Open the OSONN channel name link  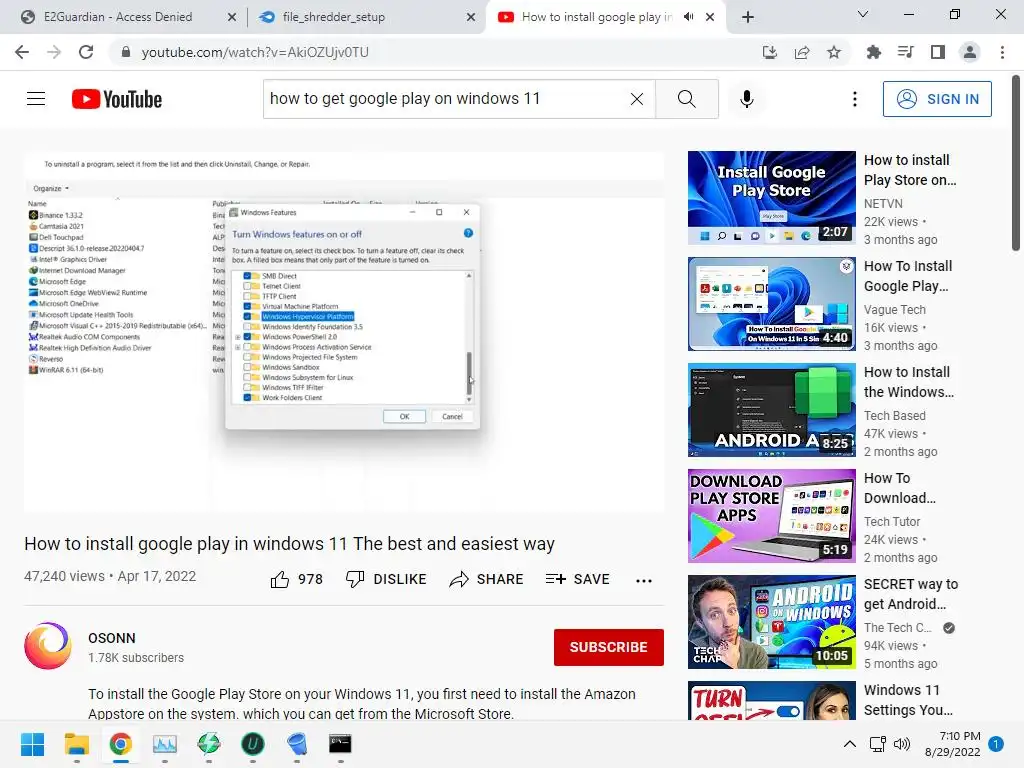coord(112,638)
